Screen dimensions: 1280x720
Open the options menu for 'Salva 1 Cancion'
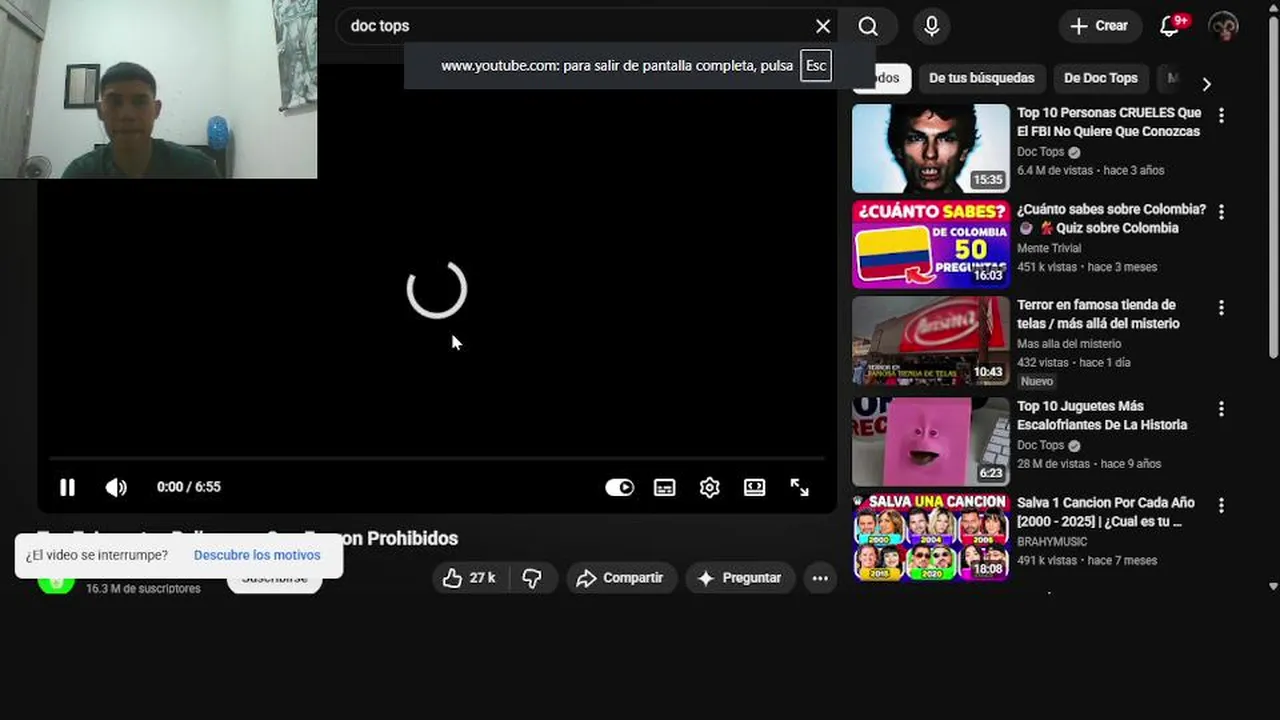click(1221, 505)
